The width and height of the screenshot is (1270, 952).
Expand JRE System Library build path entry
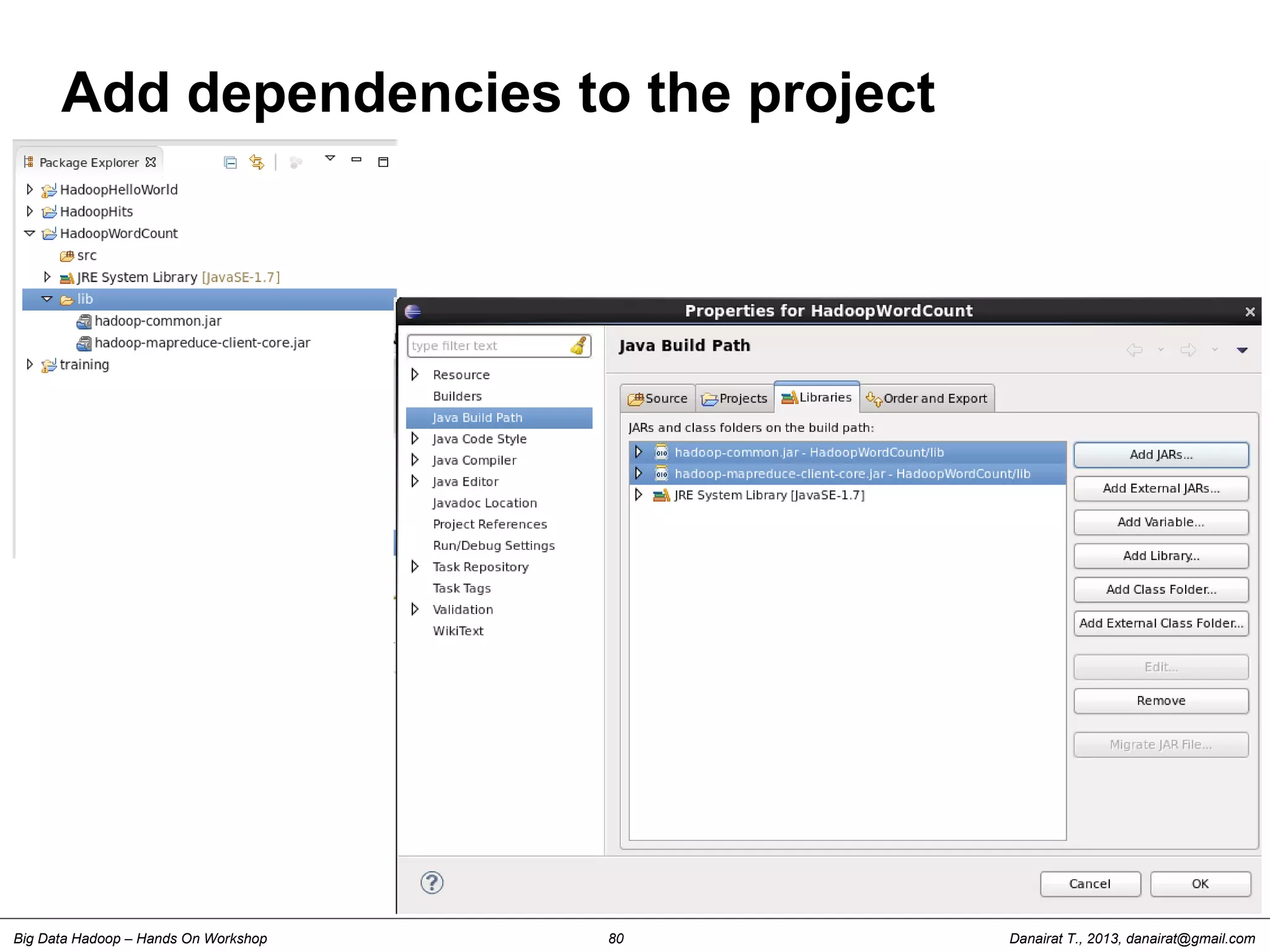pos(638,495)
